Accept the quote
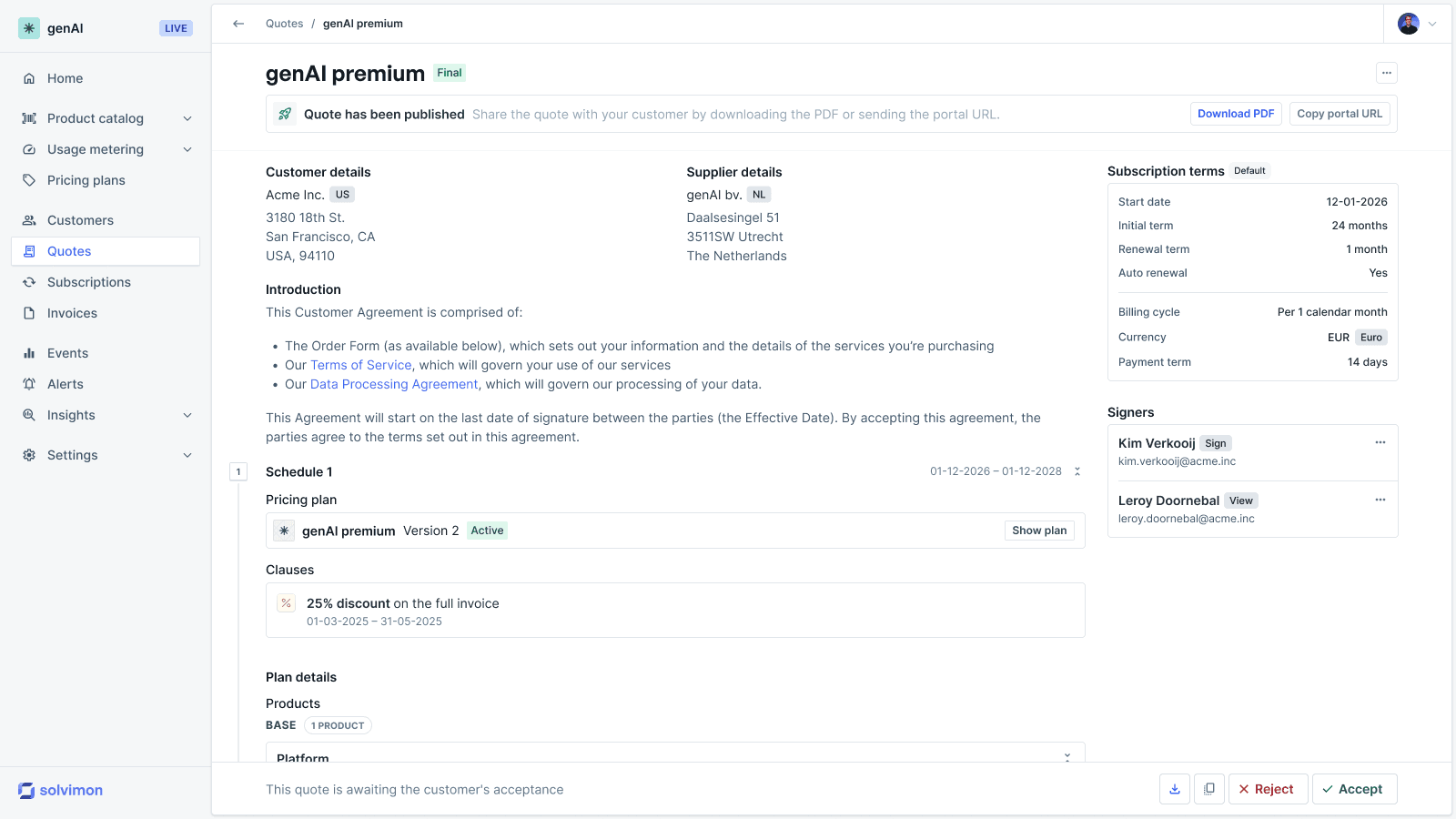1456x819 pixels. pyautogui.click(x=1353, y=789)
